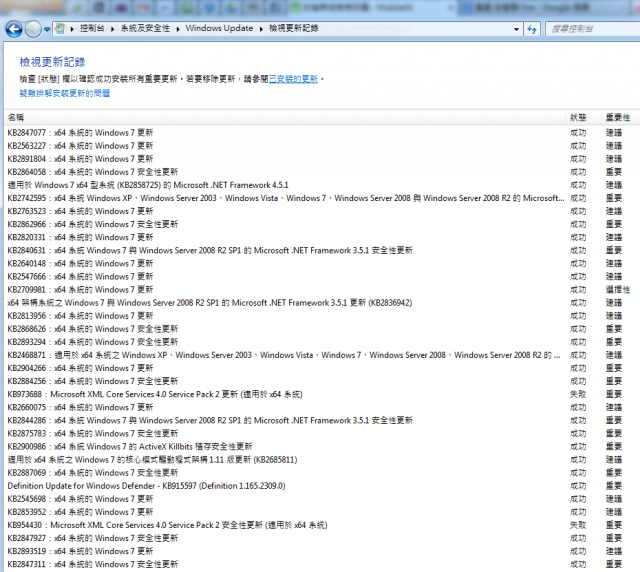Select the KB2709981 update row
This screenshot has width=640, height=572.
point(320,289)
